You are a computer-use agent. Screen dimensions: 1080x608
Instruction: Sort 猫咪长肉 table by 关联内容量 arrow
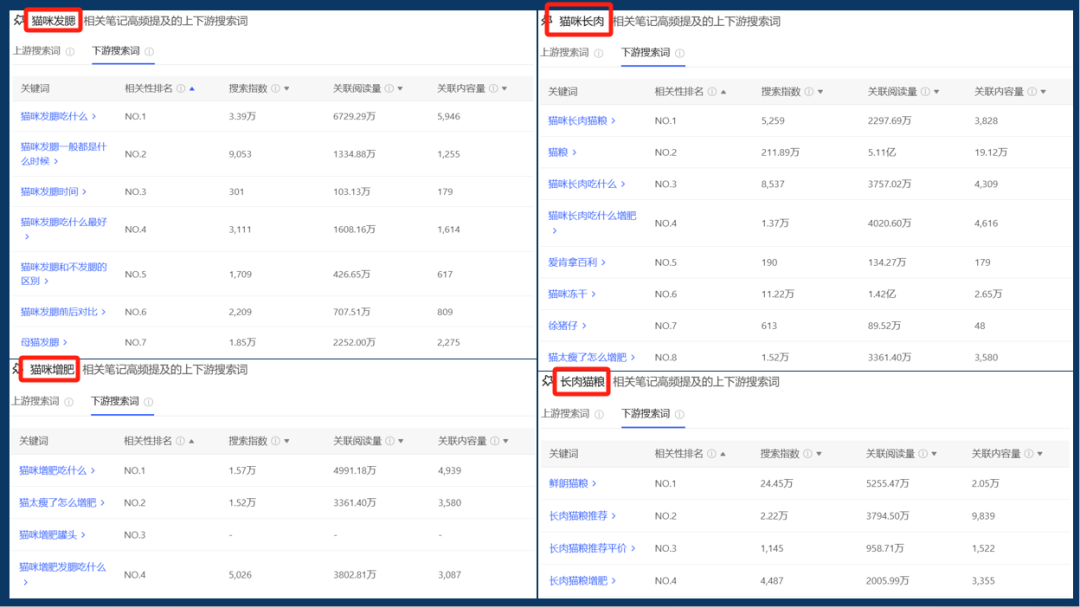coord(1043,92)
